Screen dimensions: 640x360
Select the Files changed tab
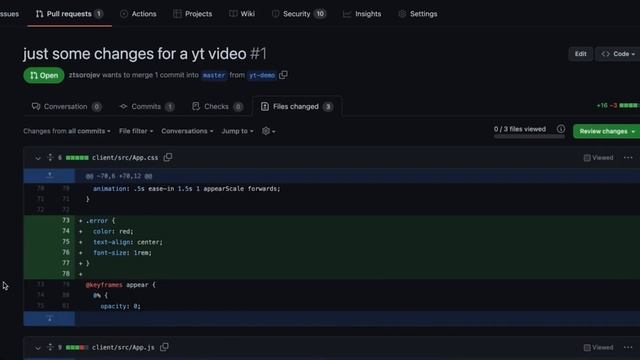[x=297, y=107]
